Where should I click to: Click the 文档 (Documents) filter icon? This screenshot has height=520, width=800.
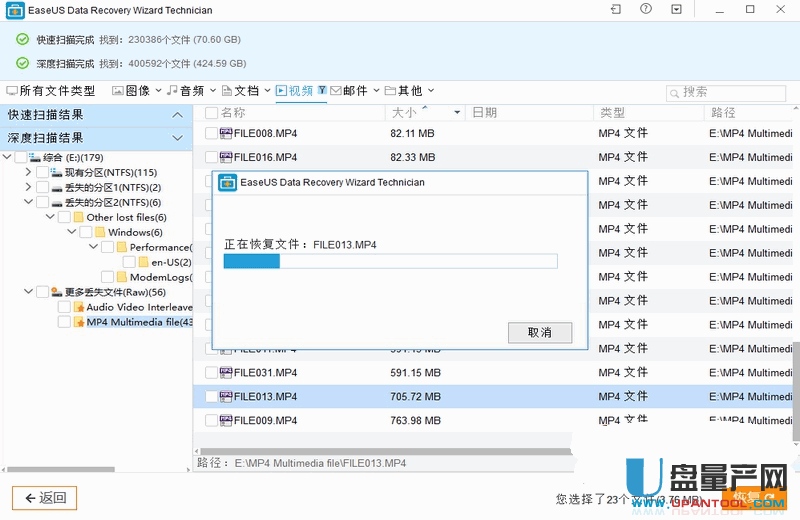[x=227, y=91]
